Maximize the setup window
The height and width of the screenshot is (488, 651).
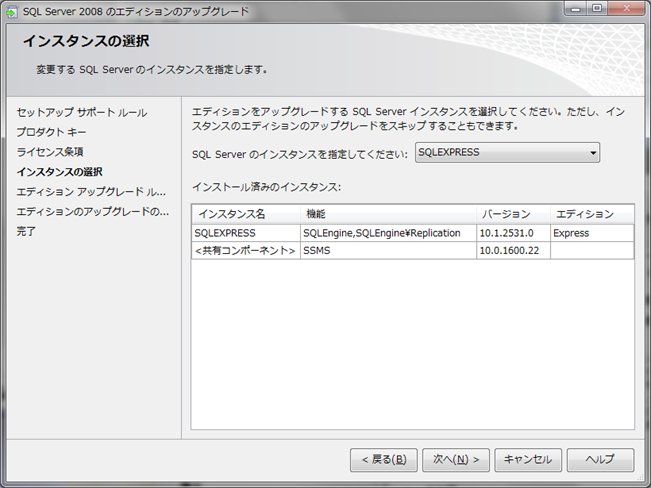tap(597, 9)
